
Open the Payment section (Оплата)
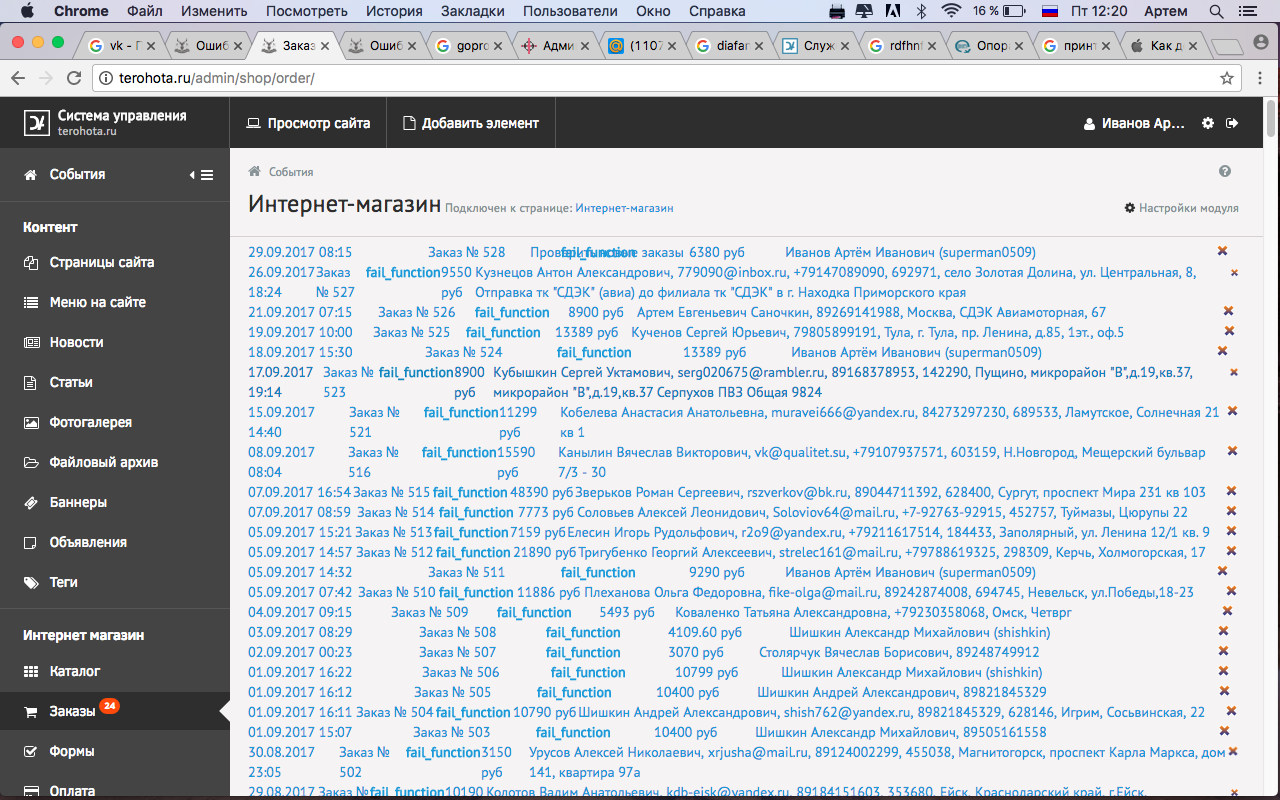pyautogui.click(x=72, y=790)
